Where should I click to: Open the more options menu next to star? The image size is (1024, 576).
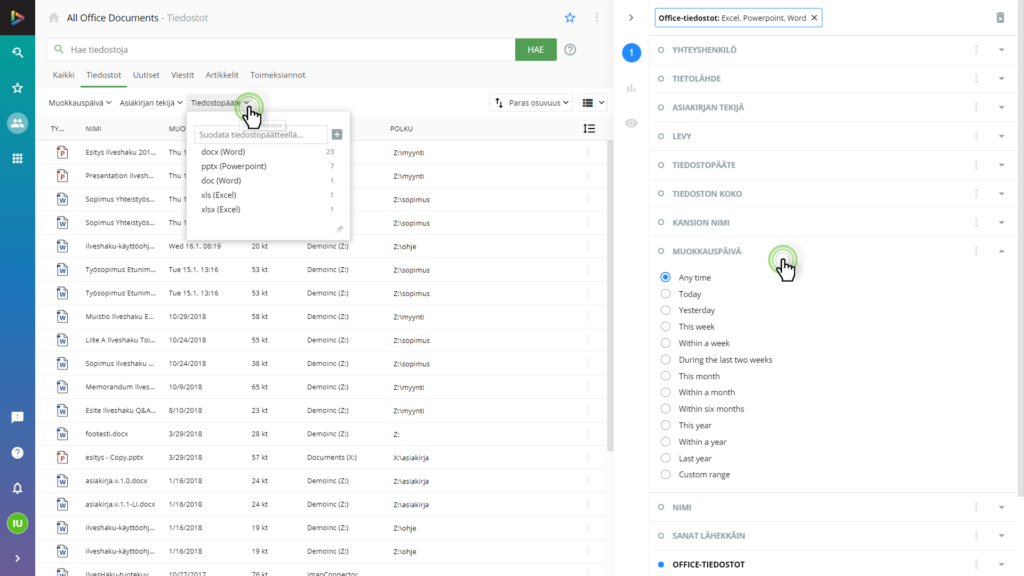[x=596, y=18]
